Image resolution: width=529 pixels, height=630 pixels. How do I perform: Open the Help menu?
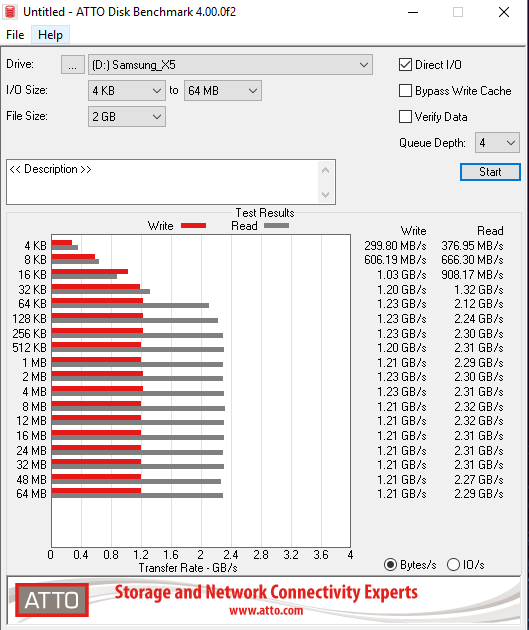[50, 35]
